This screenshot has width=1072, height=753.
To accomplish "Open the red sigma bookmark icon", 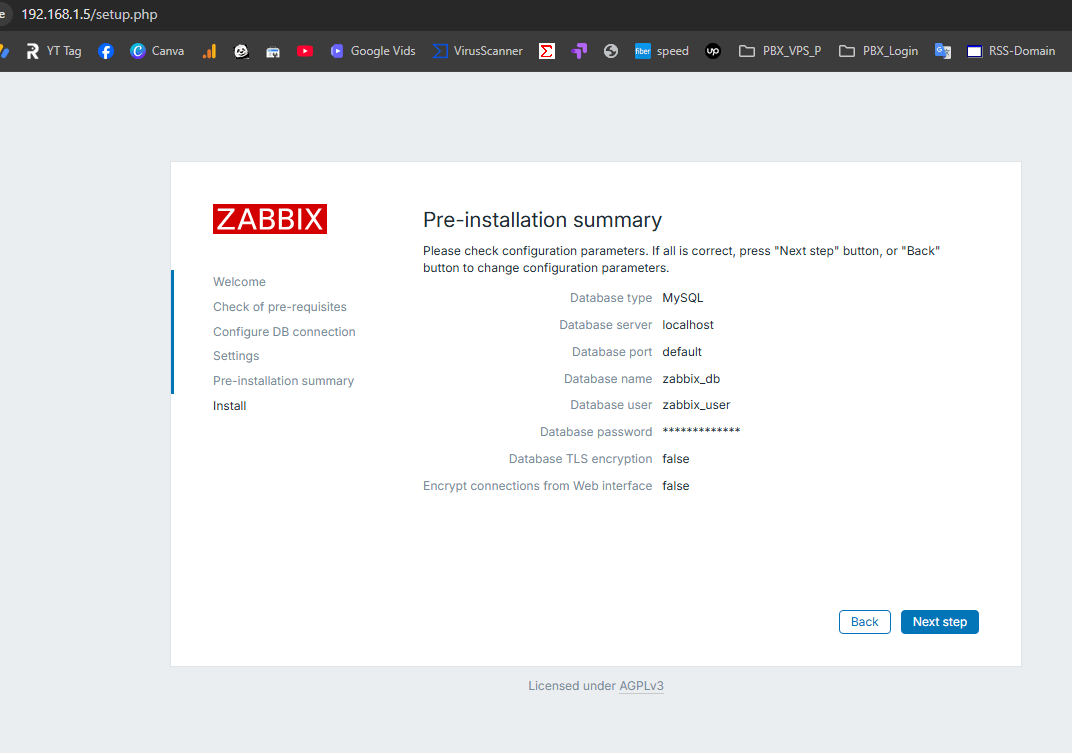I will 547,51.
